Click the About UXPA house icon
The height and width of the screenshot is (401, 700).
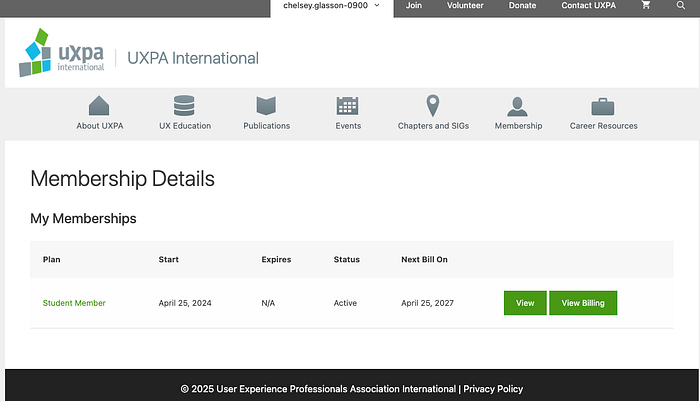(x=99, y=106)
